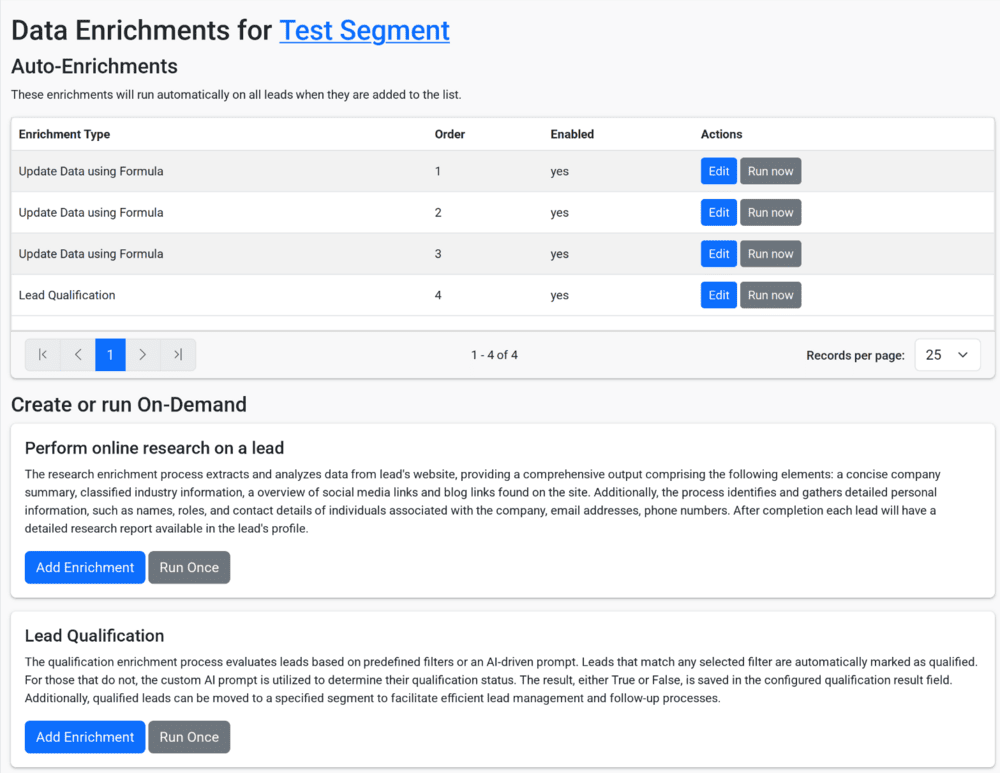This screenshot has width=1000, height=773.
Task: Edit the Lead Qualification auto-enrichment
Action: click(x=718, y=294)
